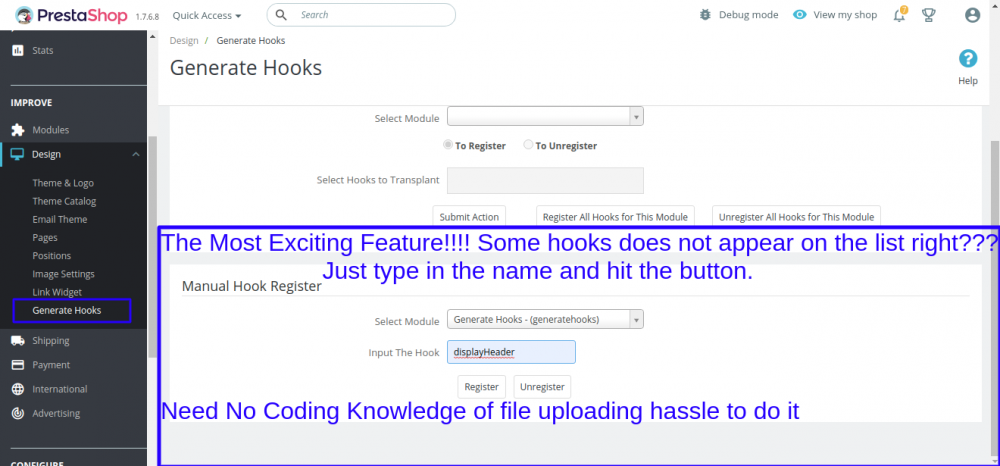
Task: Click the Input The Hook text field
Action: click(x=511, y=352)
